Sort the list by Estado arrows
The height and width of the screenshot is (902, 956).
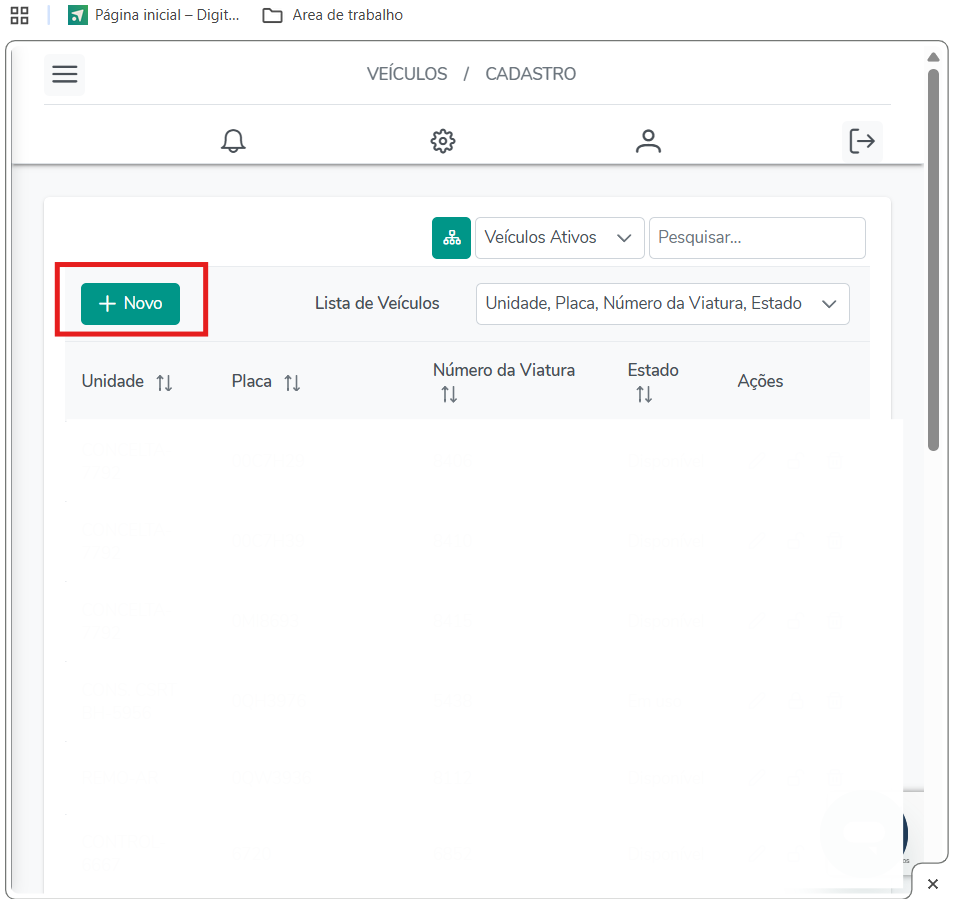point(644,395)
